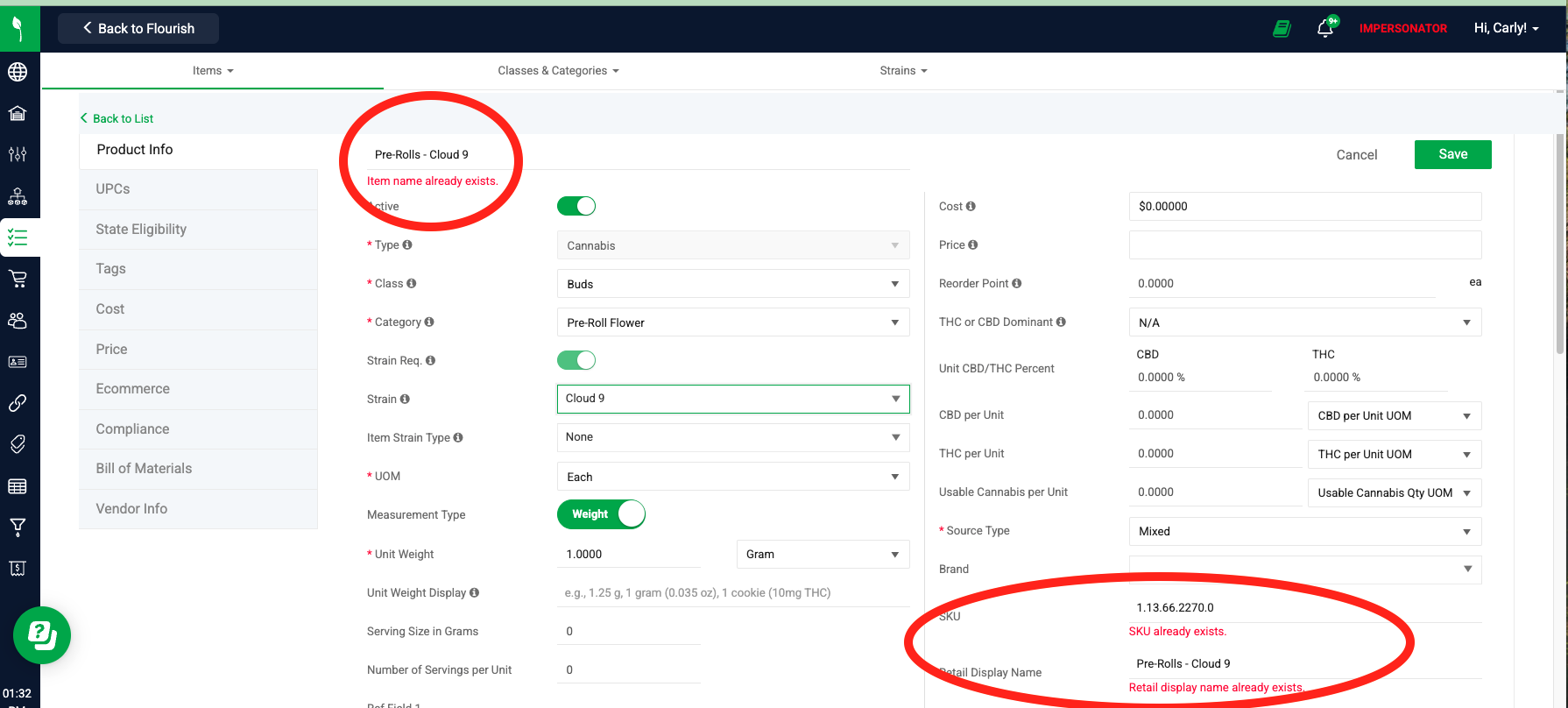Switch the Measurement Type Weight toggle

click(601, 514)
